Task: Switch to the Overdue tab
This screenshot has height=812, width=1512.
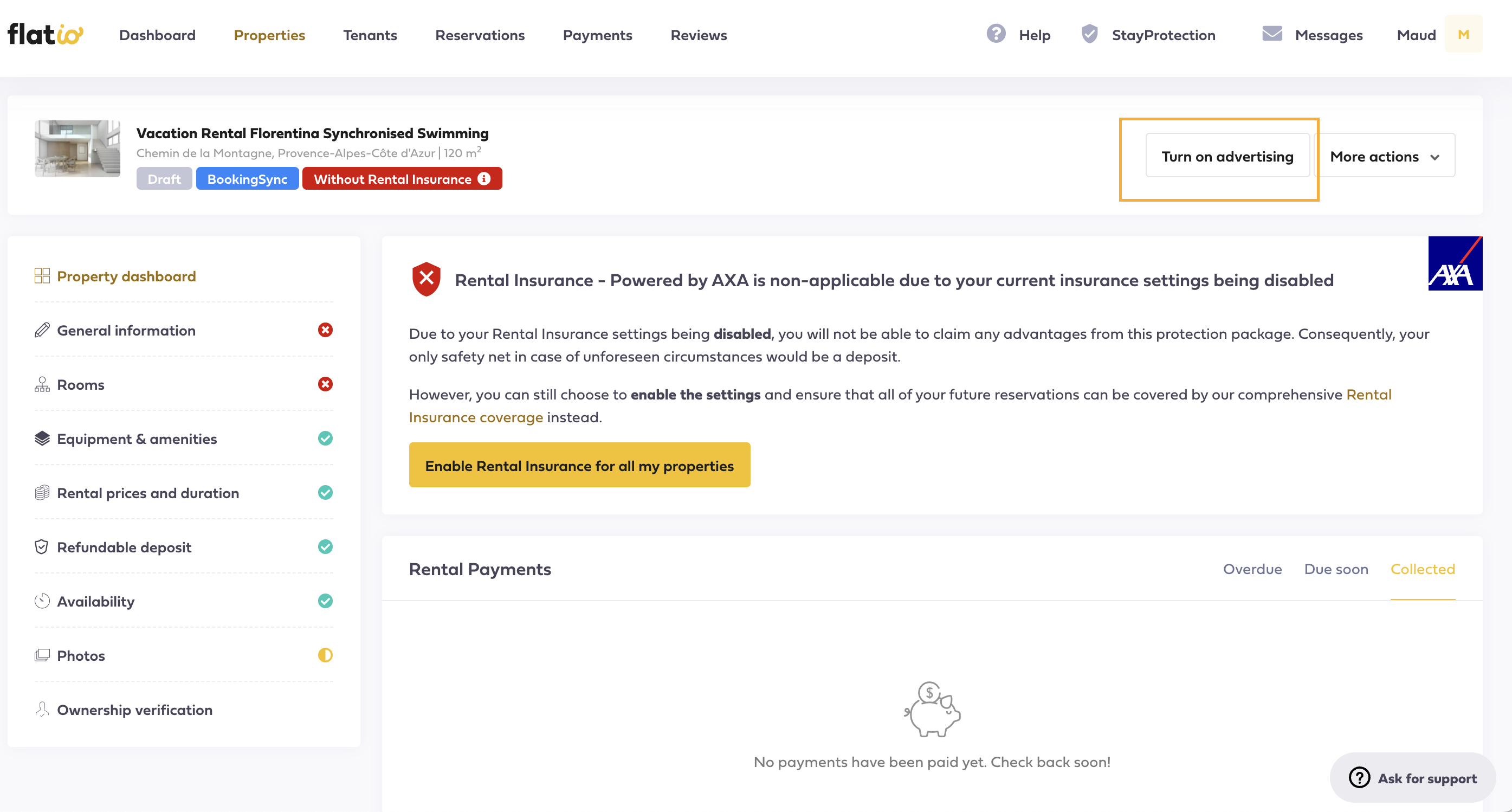Action: click(1252, 568)
